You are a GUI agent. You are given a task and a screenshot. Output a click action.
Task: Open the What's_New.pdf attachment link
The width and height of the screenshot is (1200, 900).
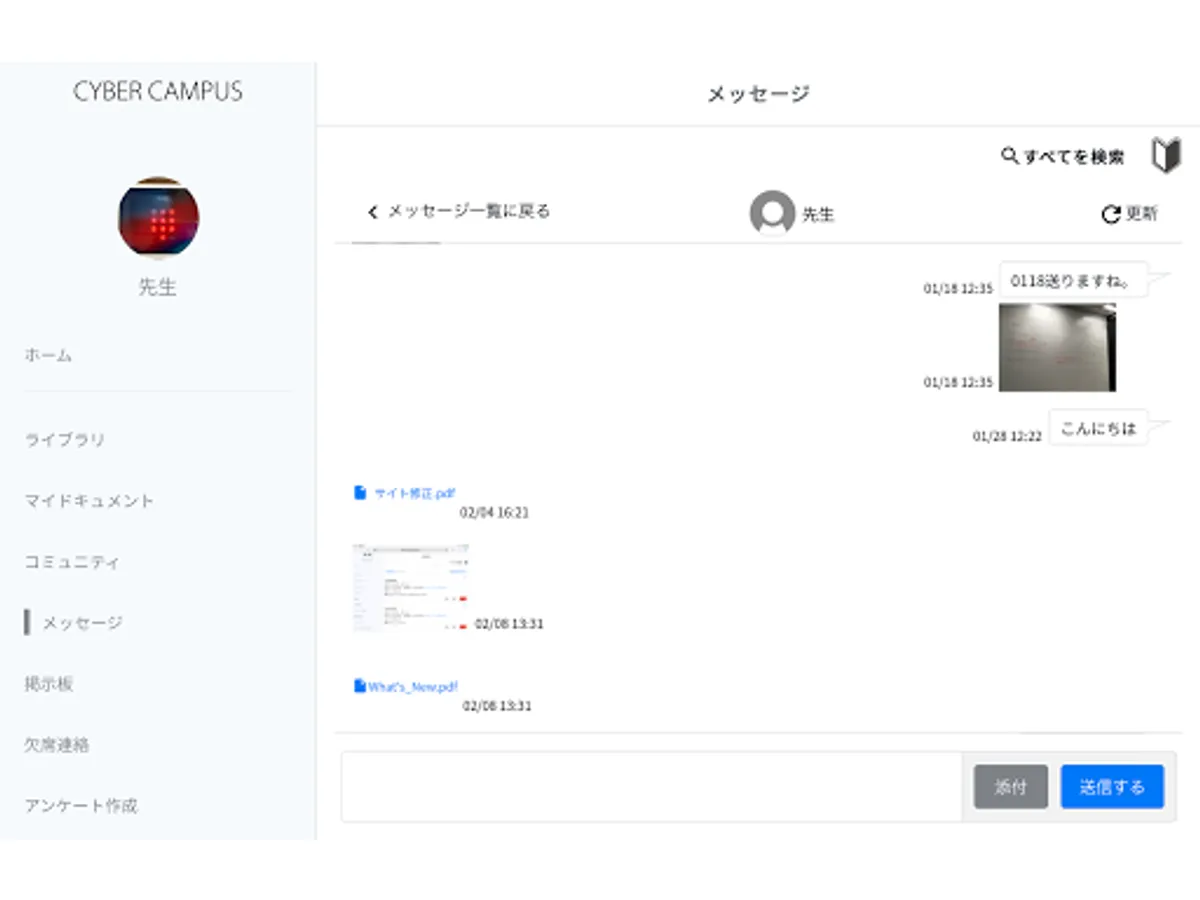point(413,687)
